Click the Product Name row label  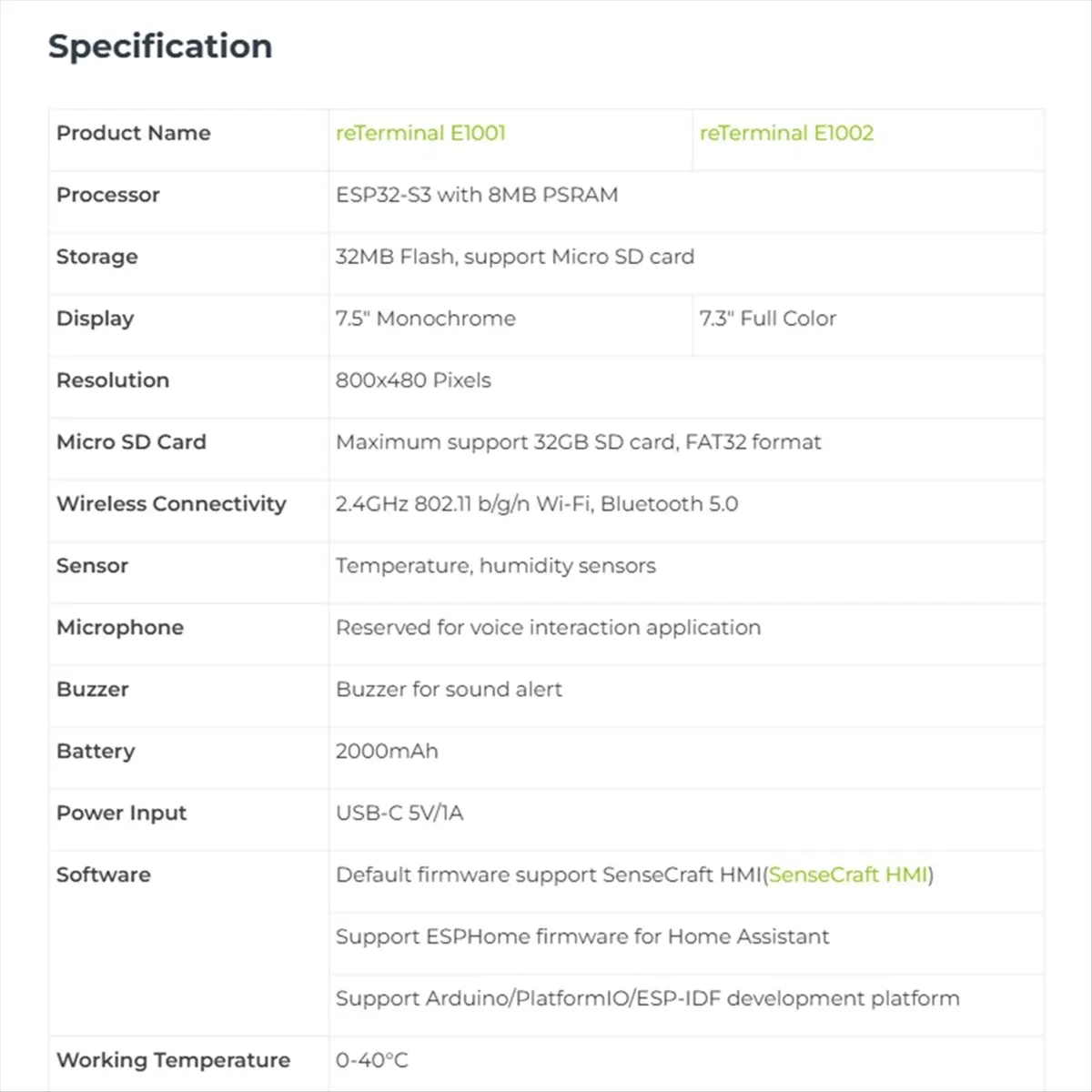(x=134, y=133)
